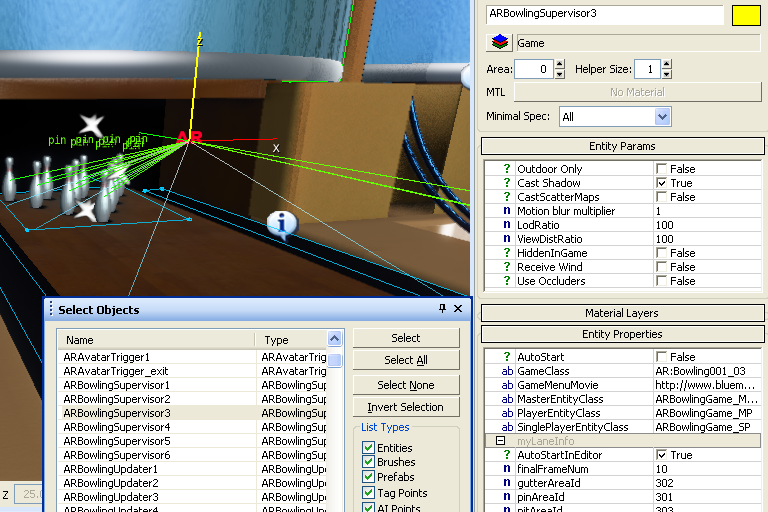Toggle the AutoStart checkbox
Screen dimensions: 768x512
pos(661,357)
